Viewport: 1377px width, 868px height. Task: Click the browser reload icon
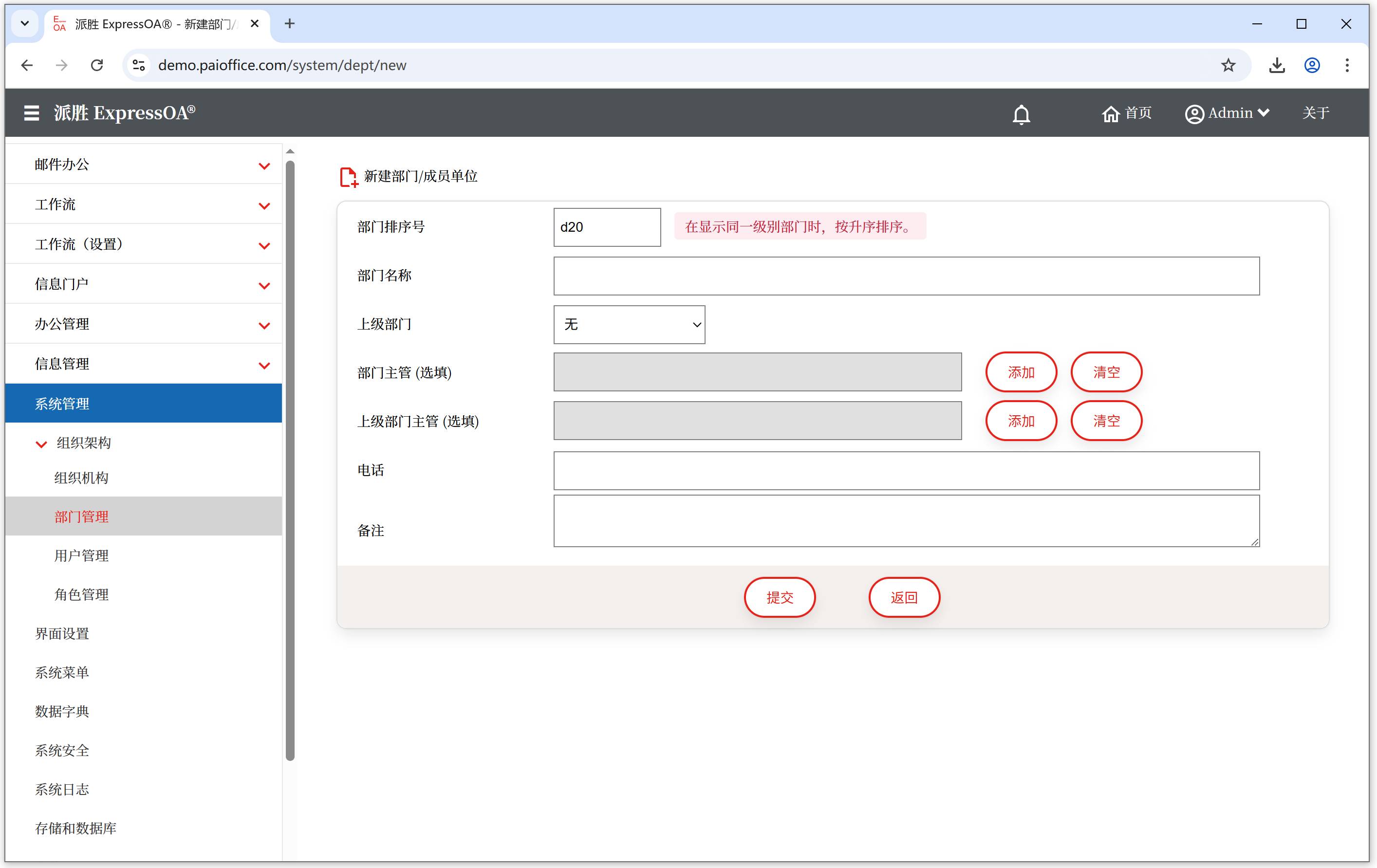coord(97,65)
